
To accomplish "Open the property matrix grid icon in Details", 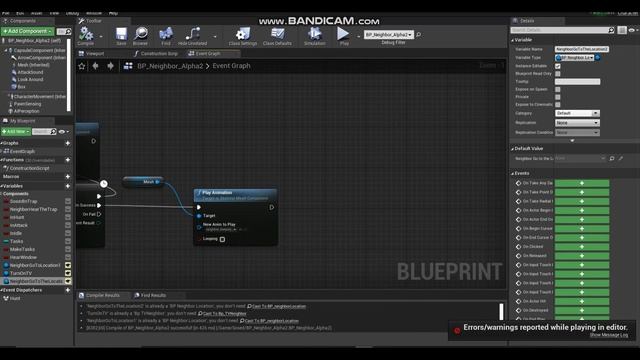I will pyautogui.click(x=622, y=30).
